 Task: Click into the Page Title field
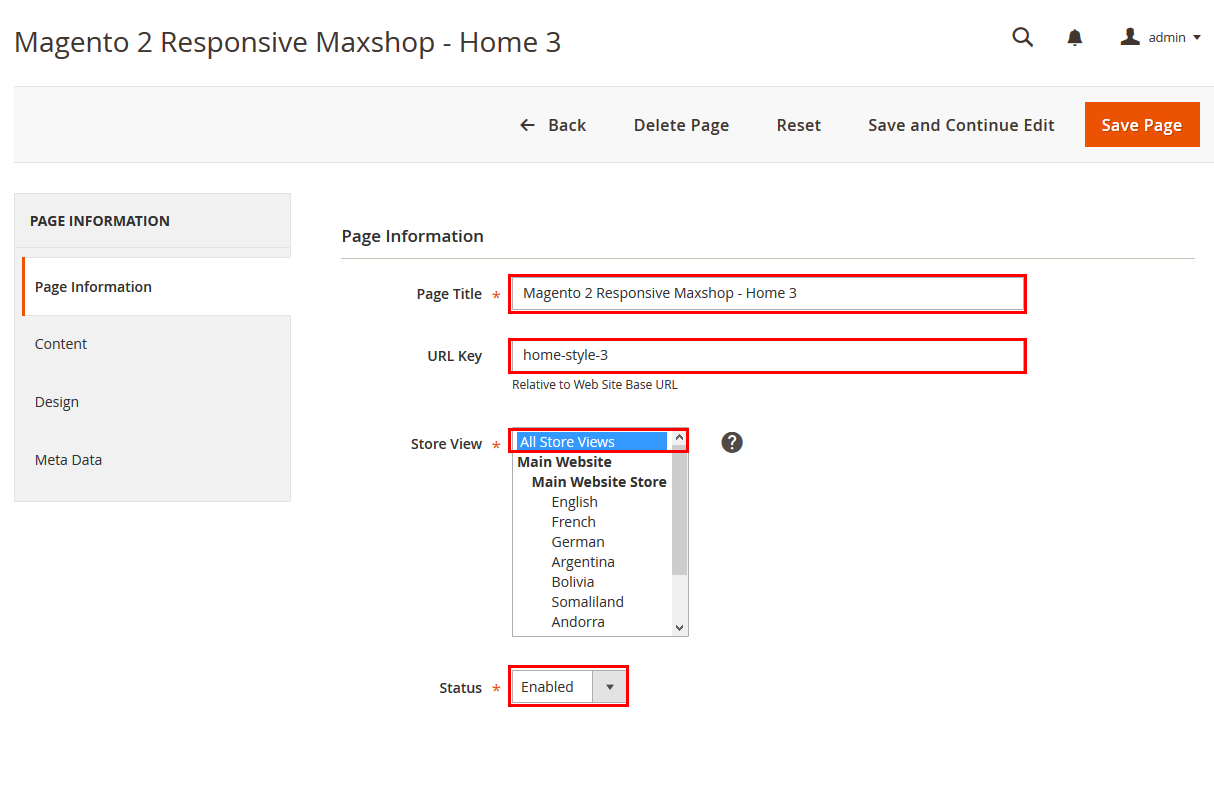[x=767, y=294]
